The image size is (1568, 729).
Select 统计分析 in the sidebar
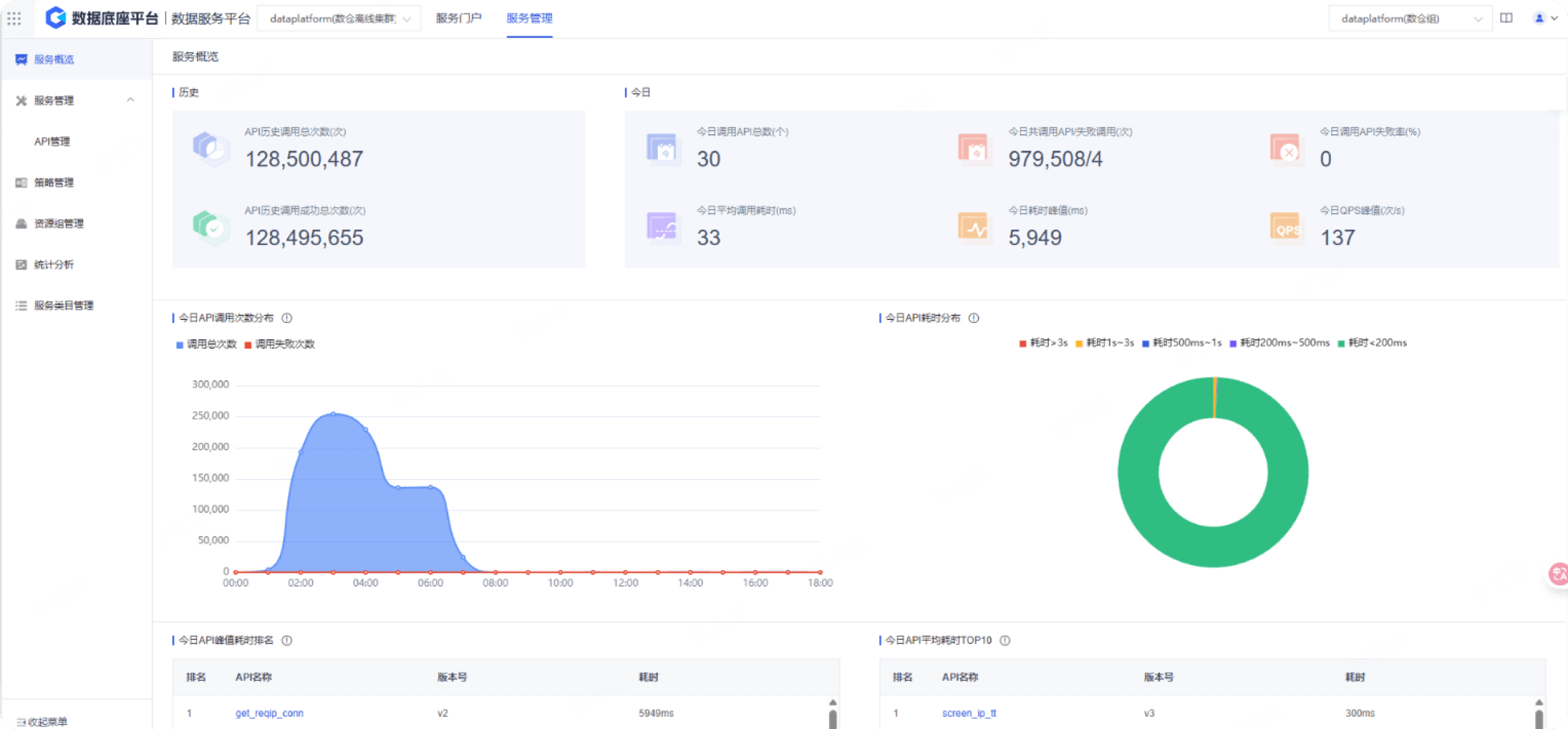point(54,265)
